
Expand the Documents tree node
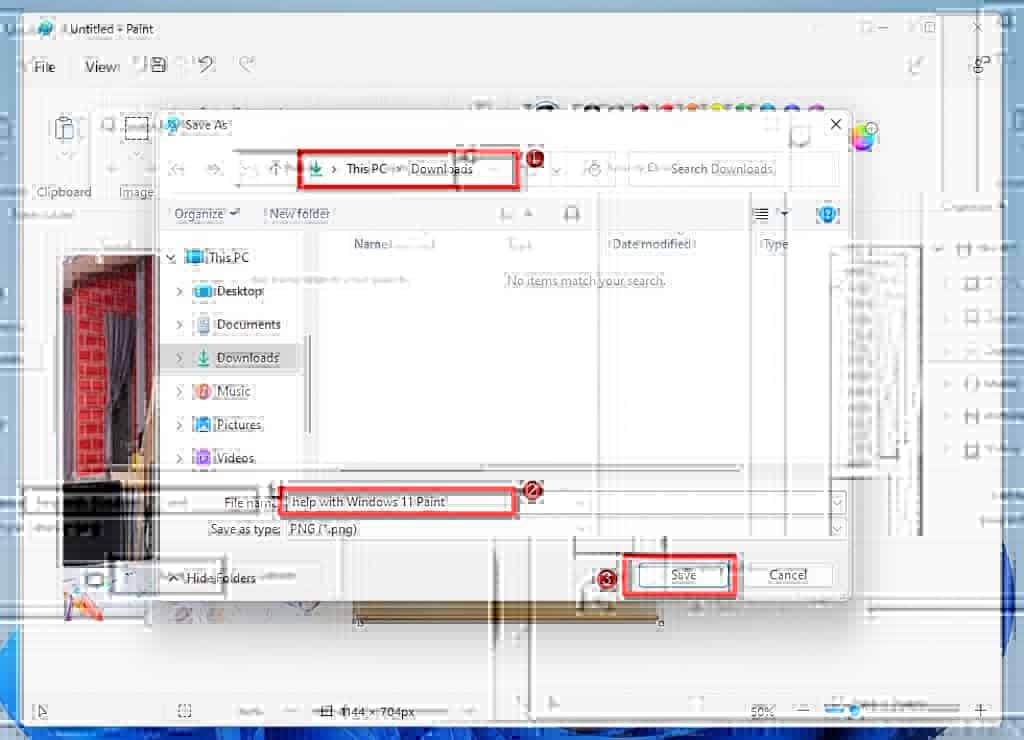[180, 325]
